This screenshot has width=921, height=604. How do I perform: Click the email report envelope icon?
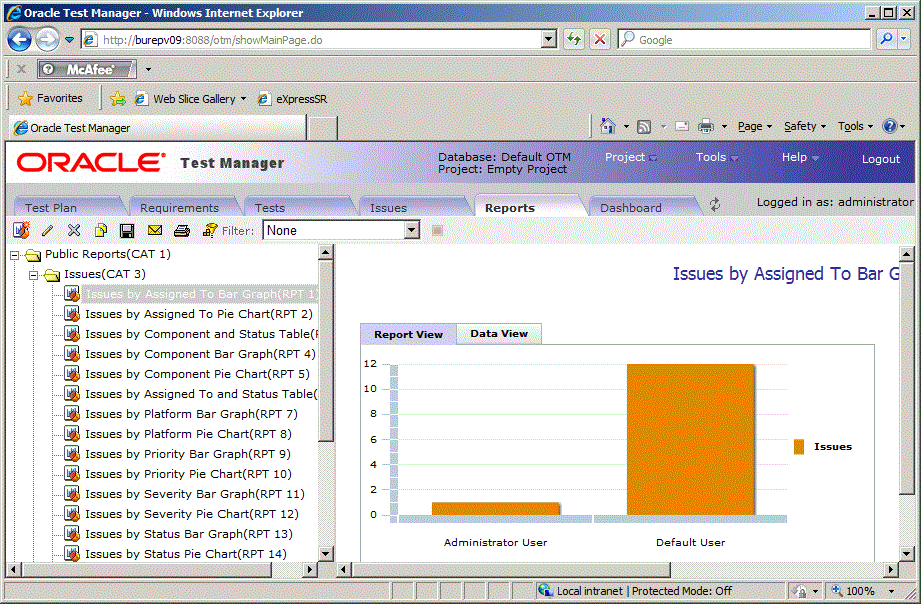(155, 230)
